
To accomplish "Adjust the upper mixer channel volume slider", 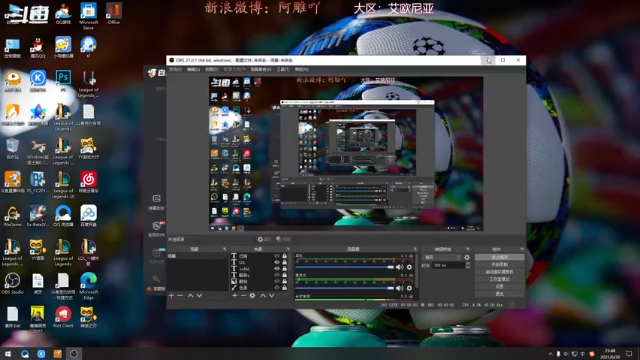I will point(344,267).
